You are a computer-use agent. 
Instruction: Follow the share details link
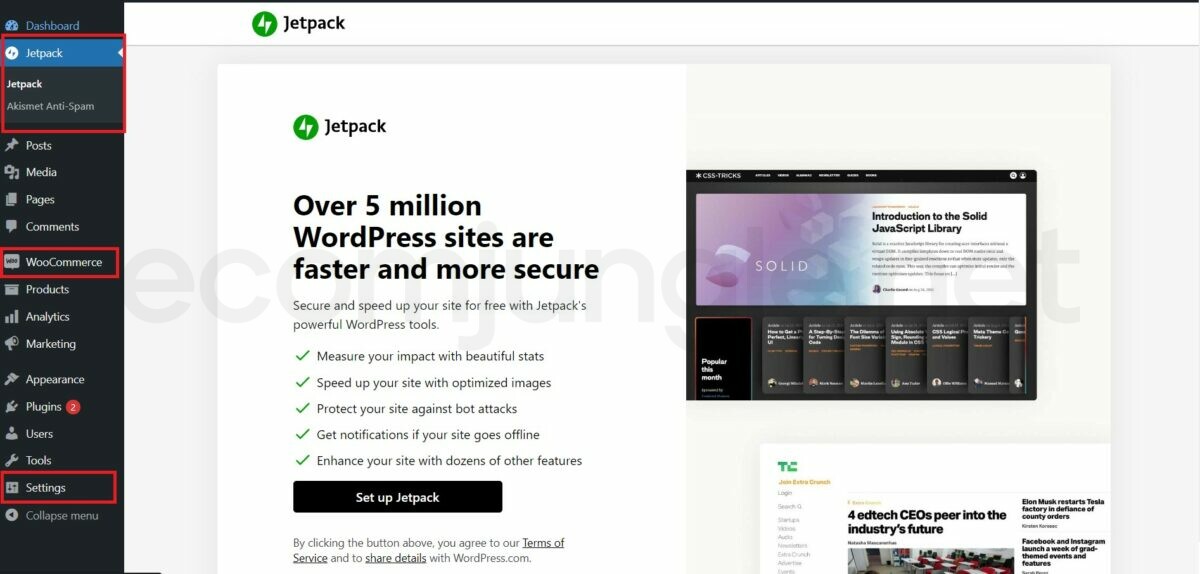[396, 558]
